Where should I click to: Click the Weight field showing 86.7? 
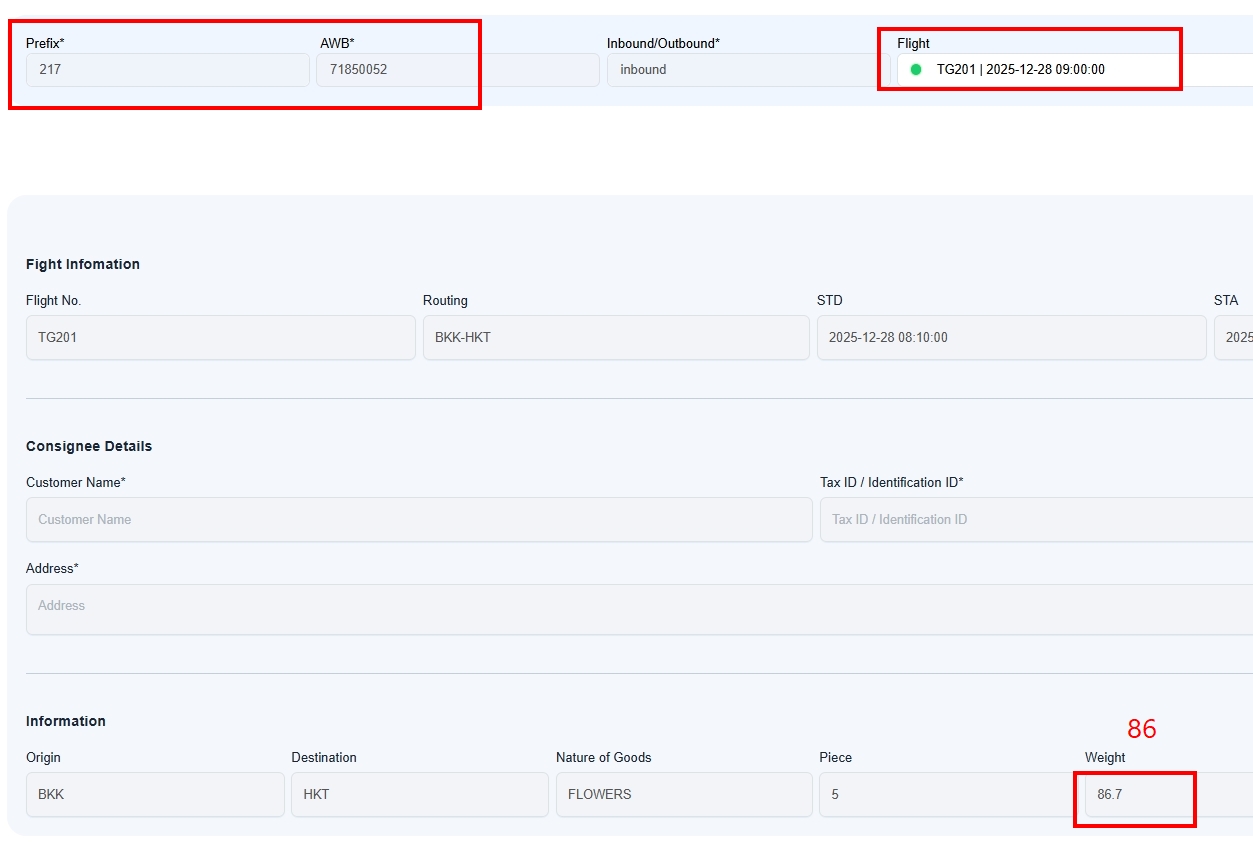(x=1140, y=795)
